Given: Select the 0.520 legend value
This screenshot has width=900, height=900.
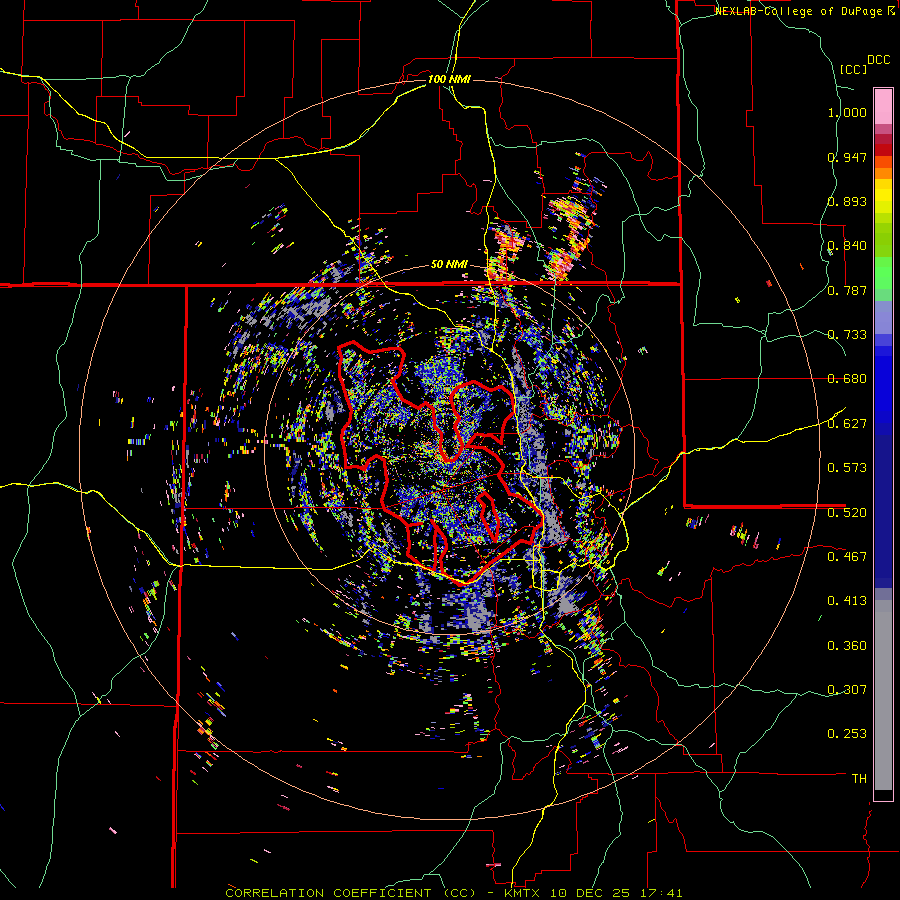Looking at the screenshot, I should [847, 512].
